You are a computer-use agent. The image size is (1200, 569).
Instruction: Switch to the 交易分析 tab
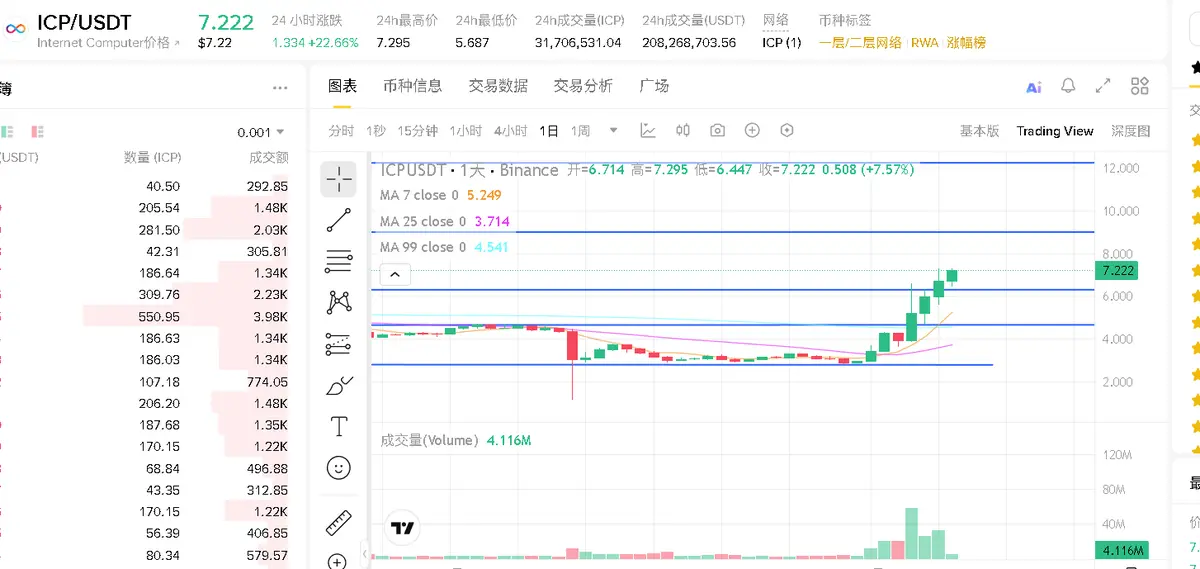coord(583,86)
